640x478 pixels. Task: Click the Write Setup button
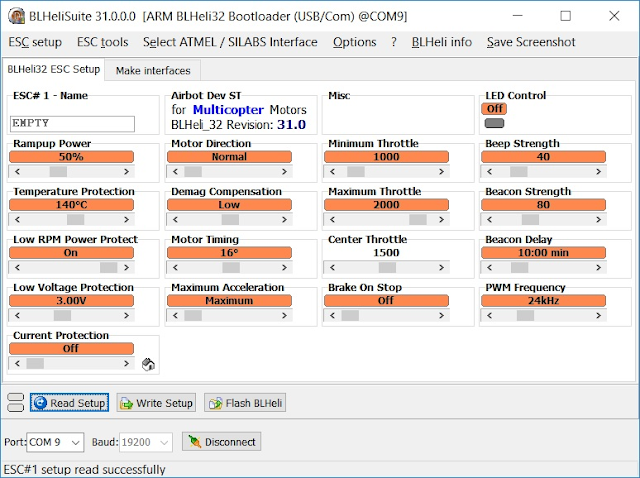pos(156,403)
